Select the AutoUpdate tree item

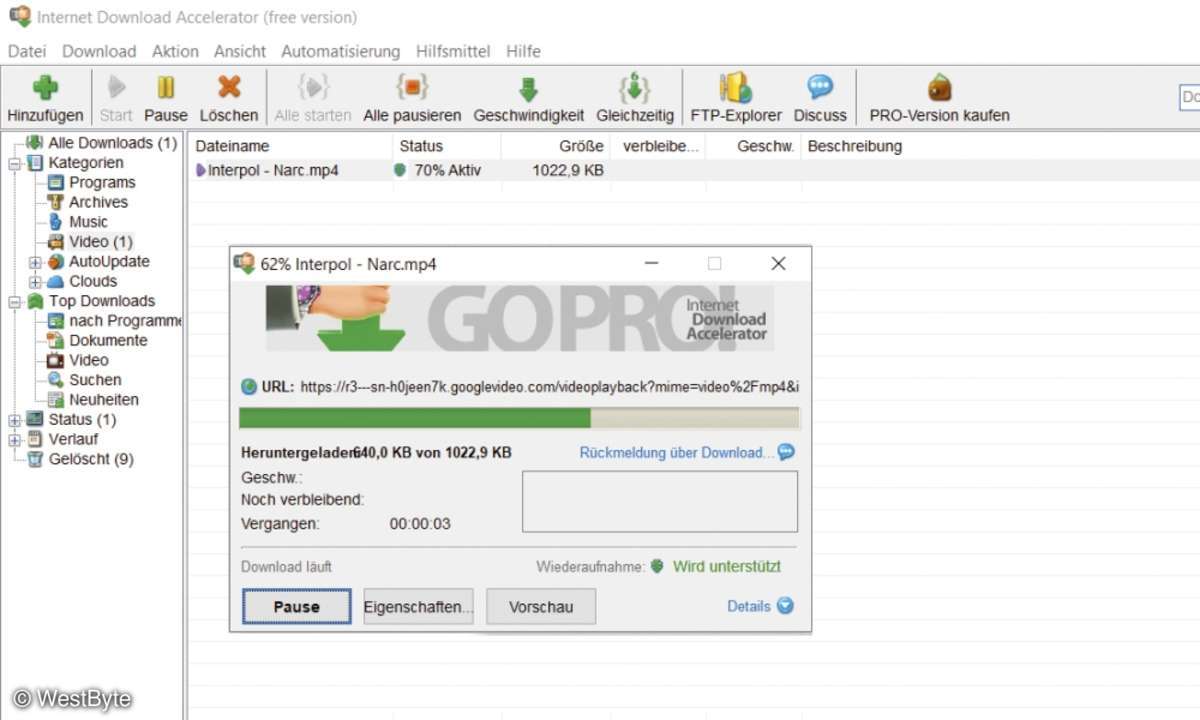pos(109,261)
